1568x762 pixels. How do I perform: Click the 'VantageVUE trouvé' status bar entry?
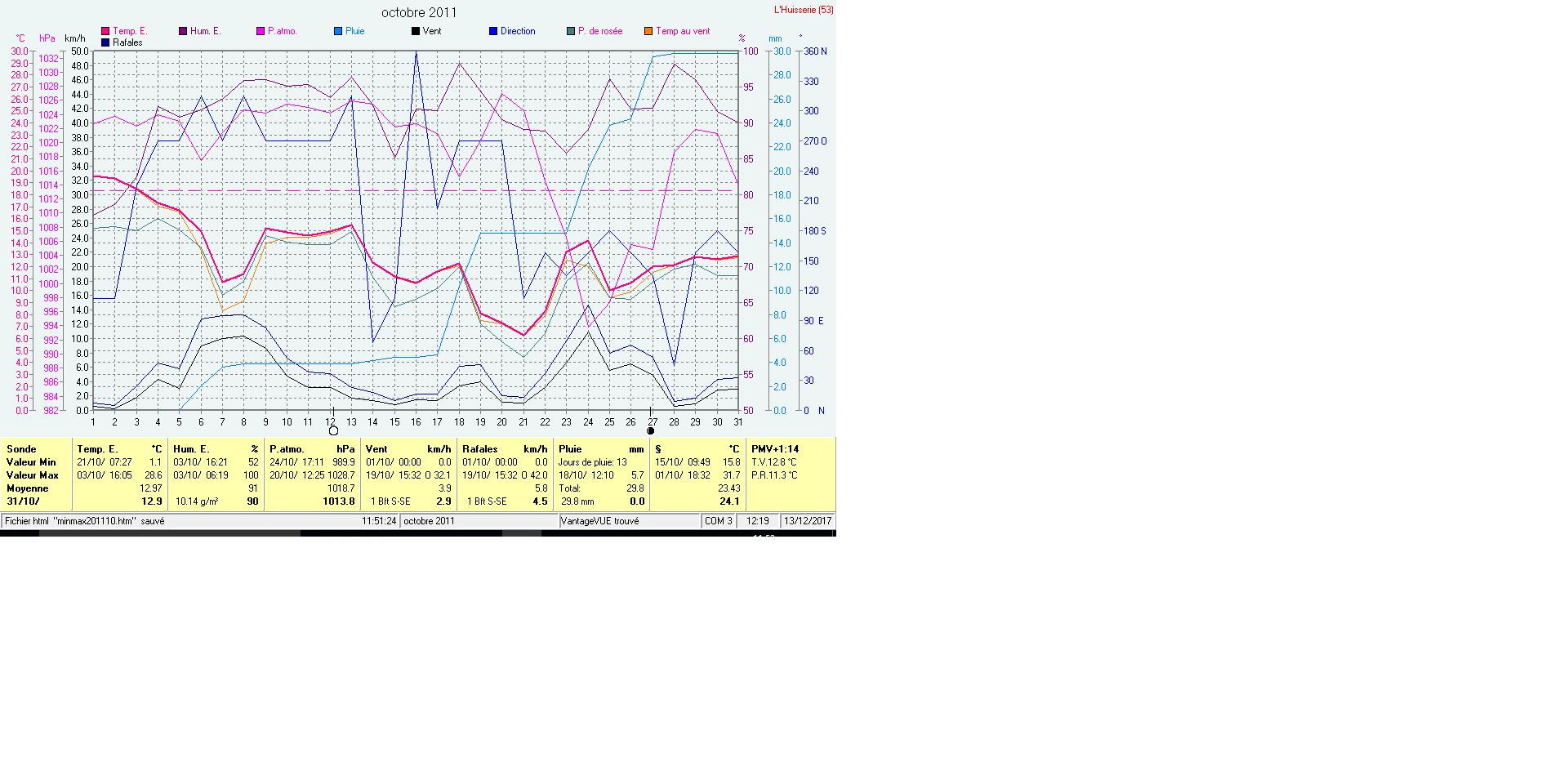600,521
